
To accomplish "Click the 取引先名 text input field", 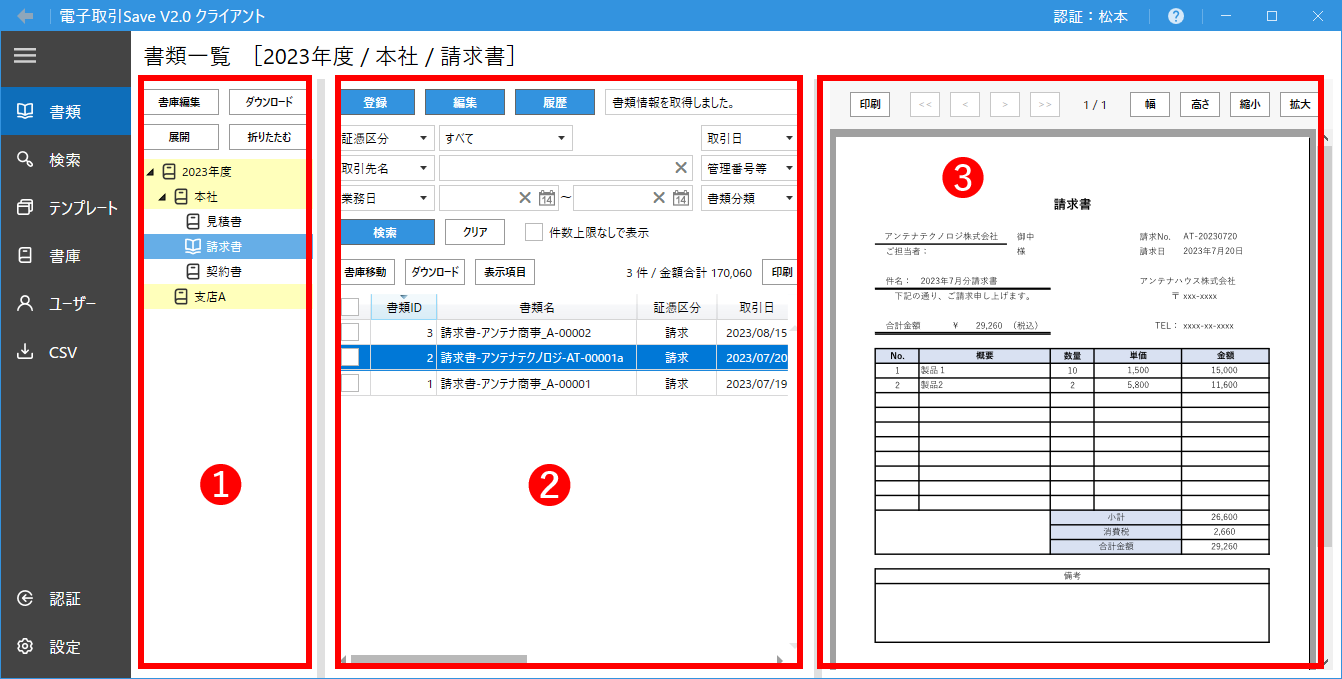I will coord(555,168).
